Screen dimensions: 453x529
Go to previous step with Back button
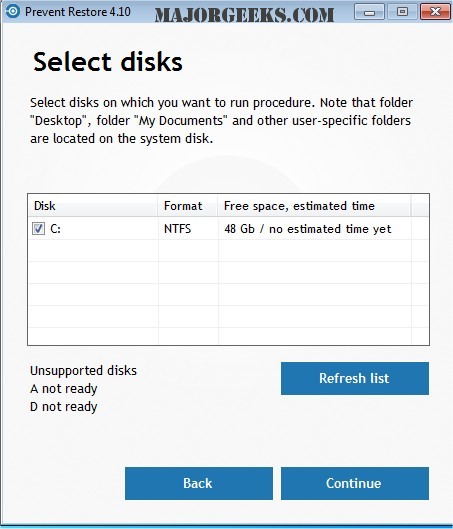[x=199, y=483]
